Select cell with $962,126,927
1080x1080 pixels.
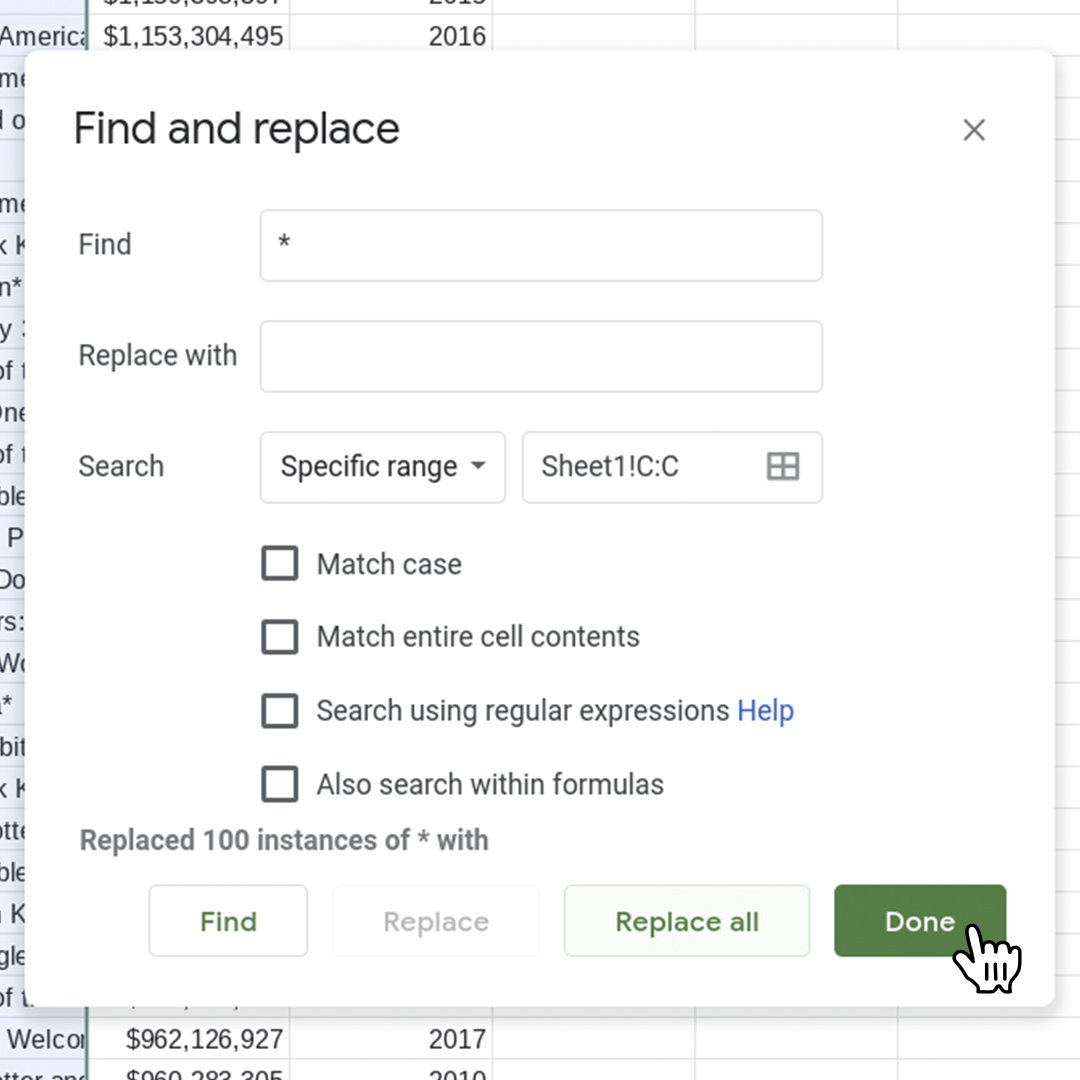coord(188,1039)
